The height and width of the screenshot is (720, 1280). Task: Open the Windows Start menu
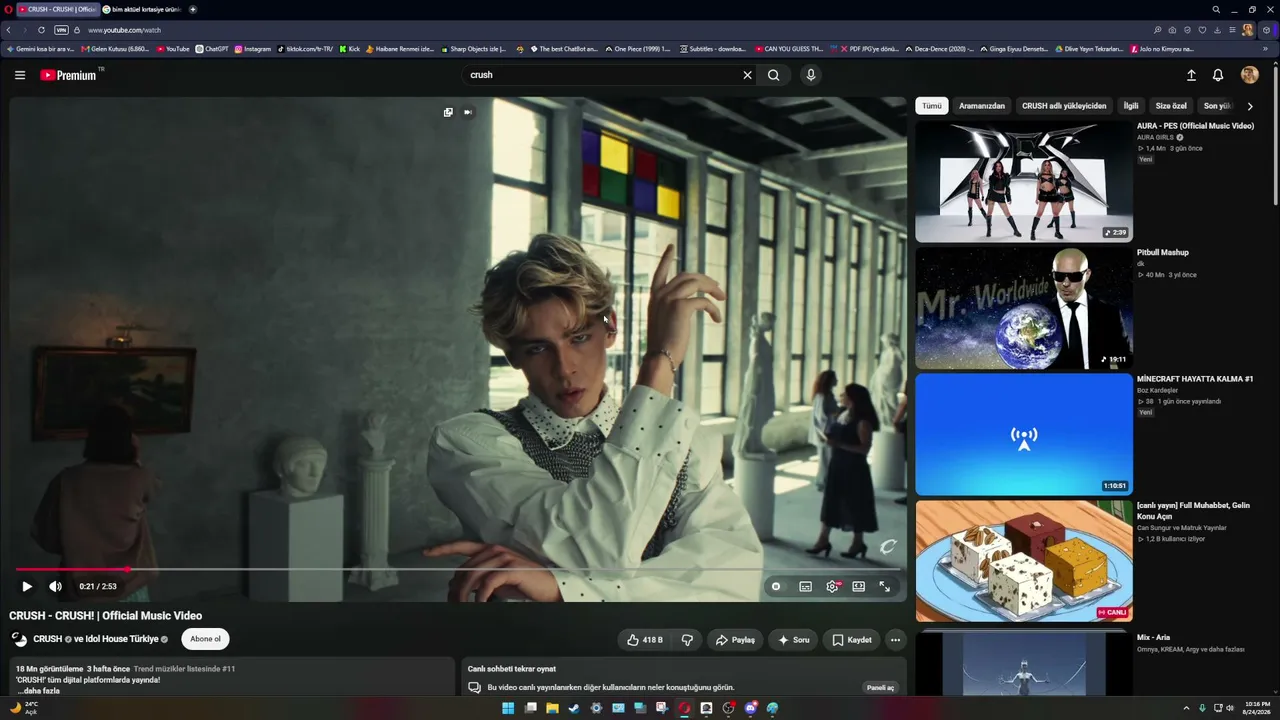(x=508, y=708)
